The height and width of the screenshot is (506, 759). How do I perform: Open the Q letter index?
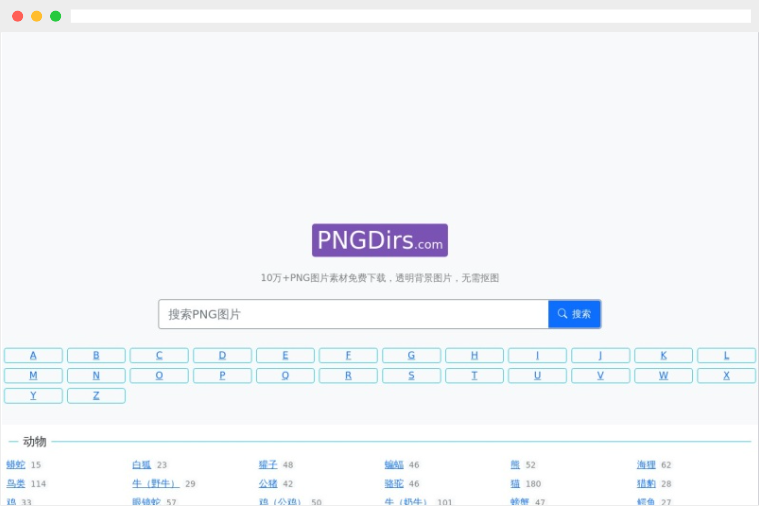click(286, 376)
